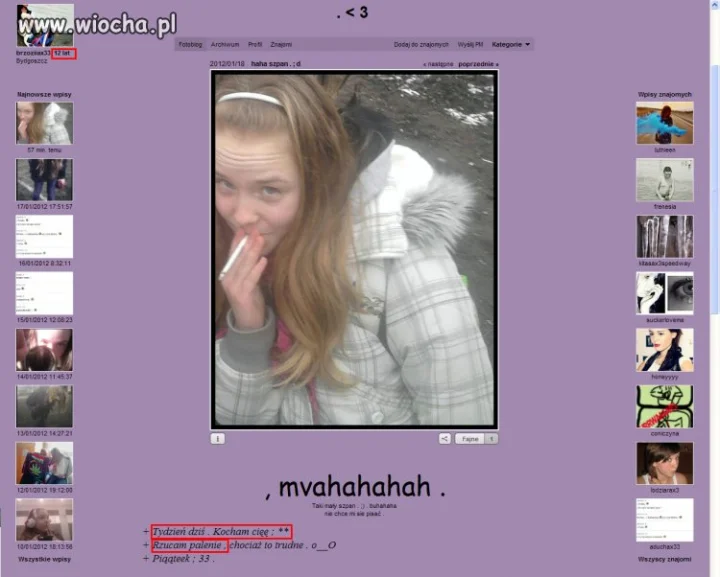Click the Fajne like button
720x577 pixels.
pos(470,439)
